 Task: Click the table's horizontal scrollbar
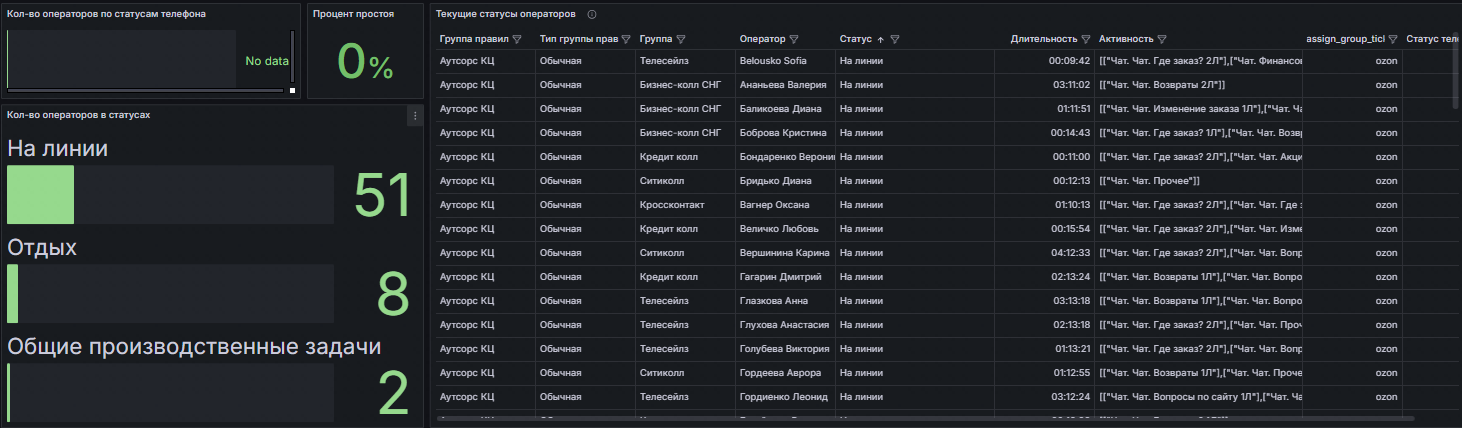[x=925, y=418]
